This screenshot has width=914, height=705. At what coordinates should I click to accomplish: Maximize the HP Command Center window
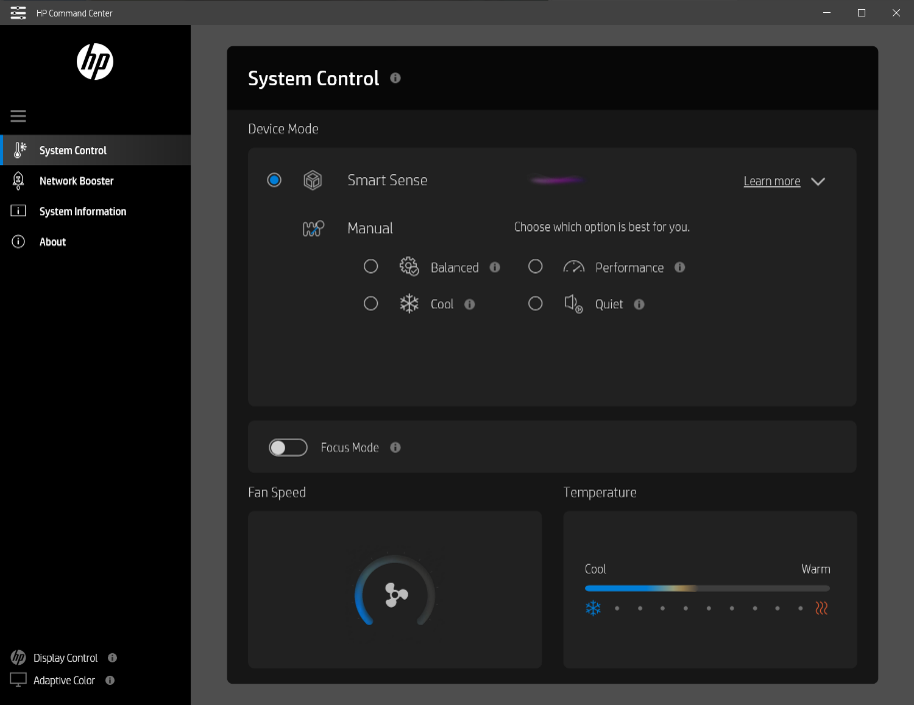pos(862,13)
